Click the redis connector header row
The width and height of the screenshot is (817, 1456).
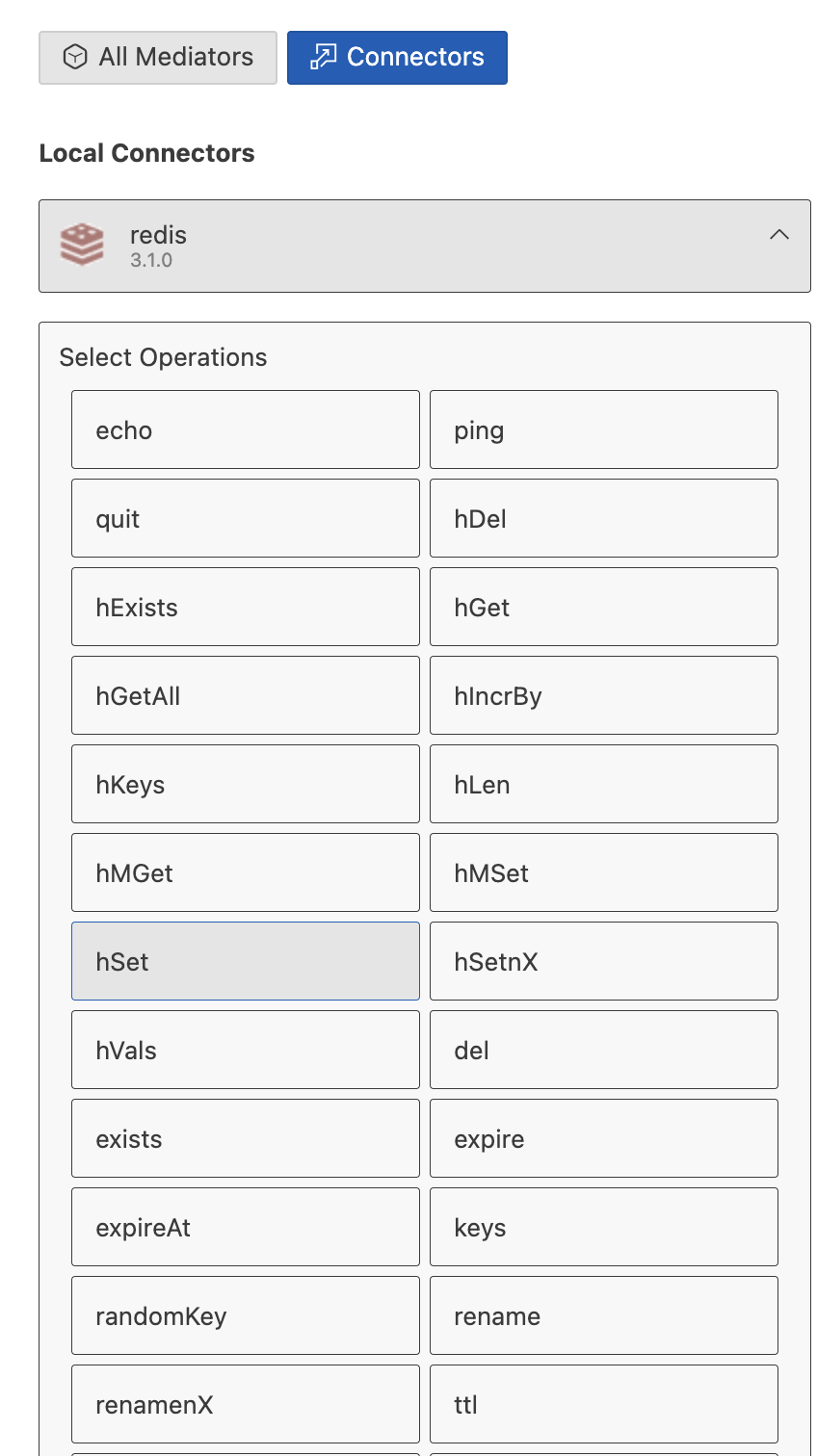pos(425,246)
